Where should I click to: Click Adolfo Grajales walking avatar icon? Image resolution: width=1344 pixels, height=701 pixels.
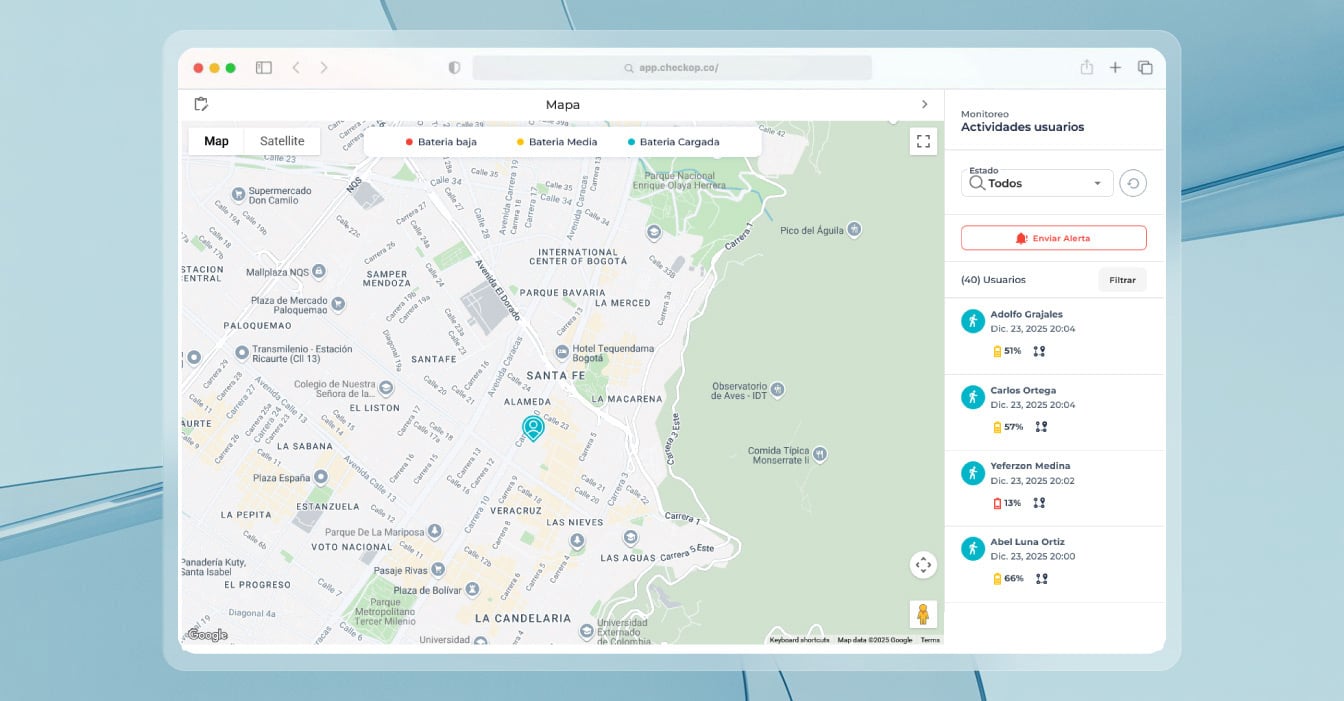click(972, 321)
